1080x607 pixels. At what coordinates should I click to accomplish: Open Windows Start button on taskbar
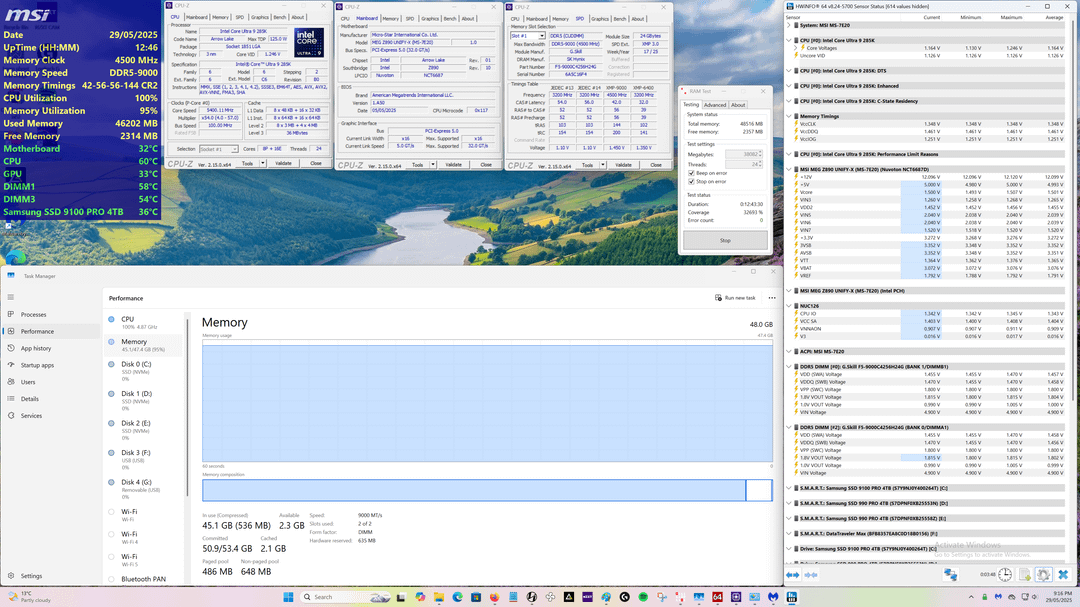[x=288, y=597]
